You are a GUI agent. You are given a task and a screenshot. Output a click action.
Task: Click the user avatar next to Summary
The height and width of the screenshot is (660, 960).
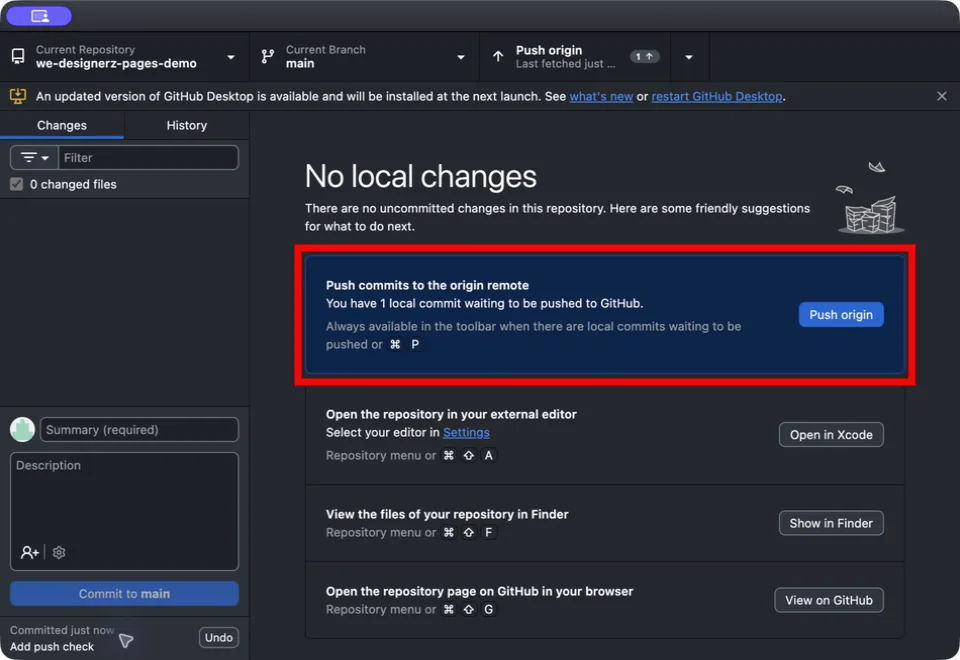tap(23, 429)
